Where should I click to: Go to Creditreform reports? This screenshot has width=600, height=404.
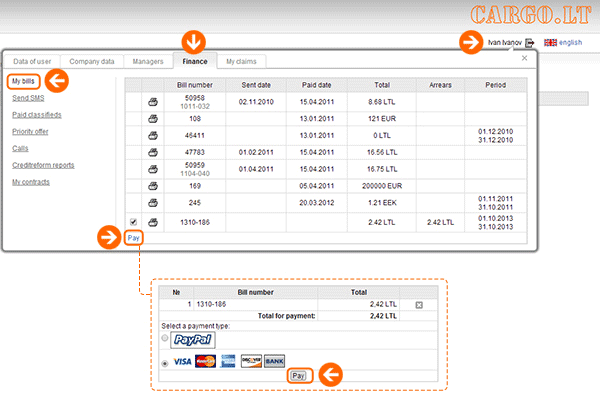(43, 165)
